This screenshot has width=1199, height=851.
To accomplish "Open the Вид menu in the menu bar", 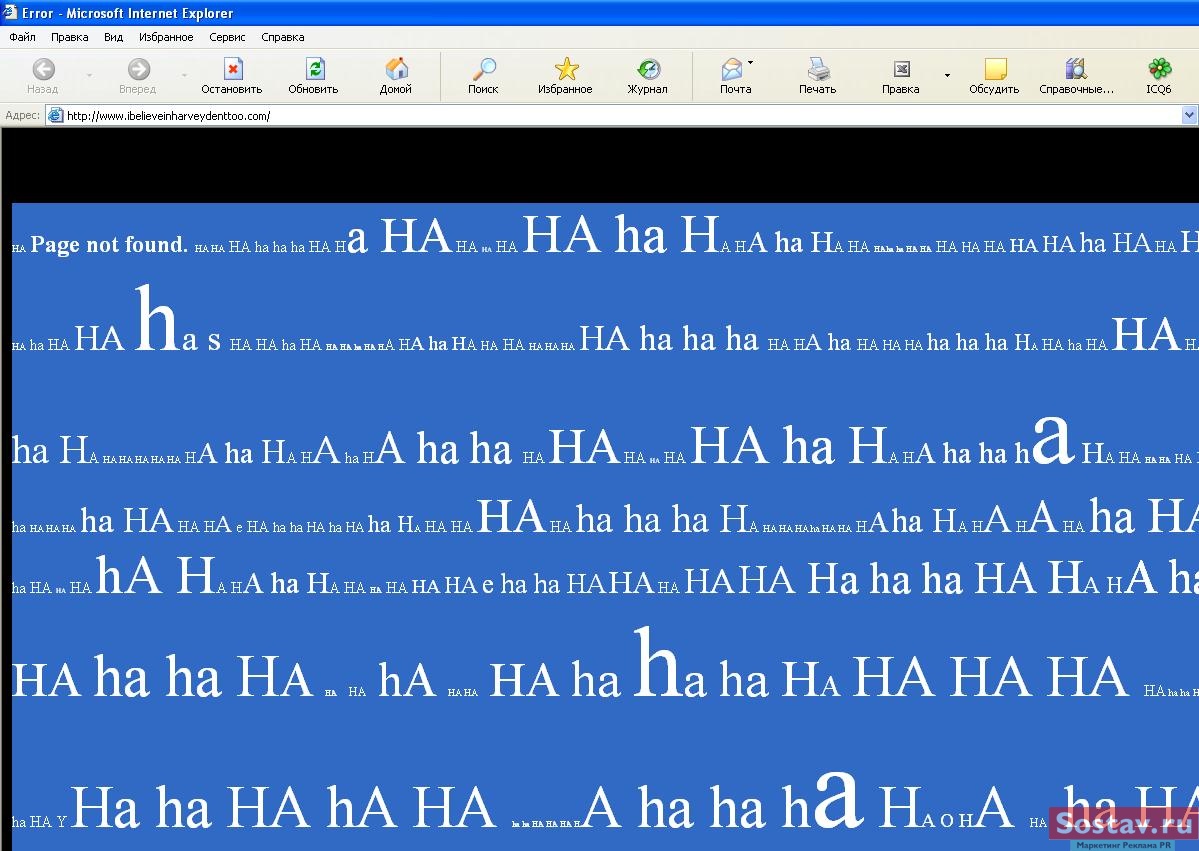I will click(x=113, y=37).
